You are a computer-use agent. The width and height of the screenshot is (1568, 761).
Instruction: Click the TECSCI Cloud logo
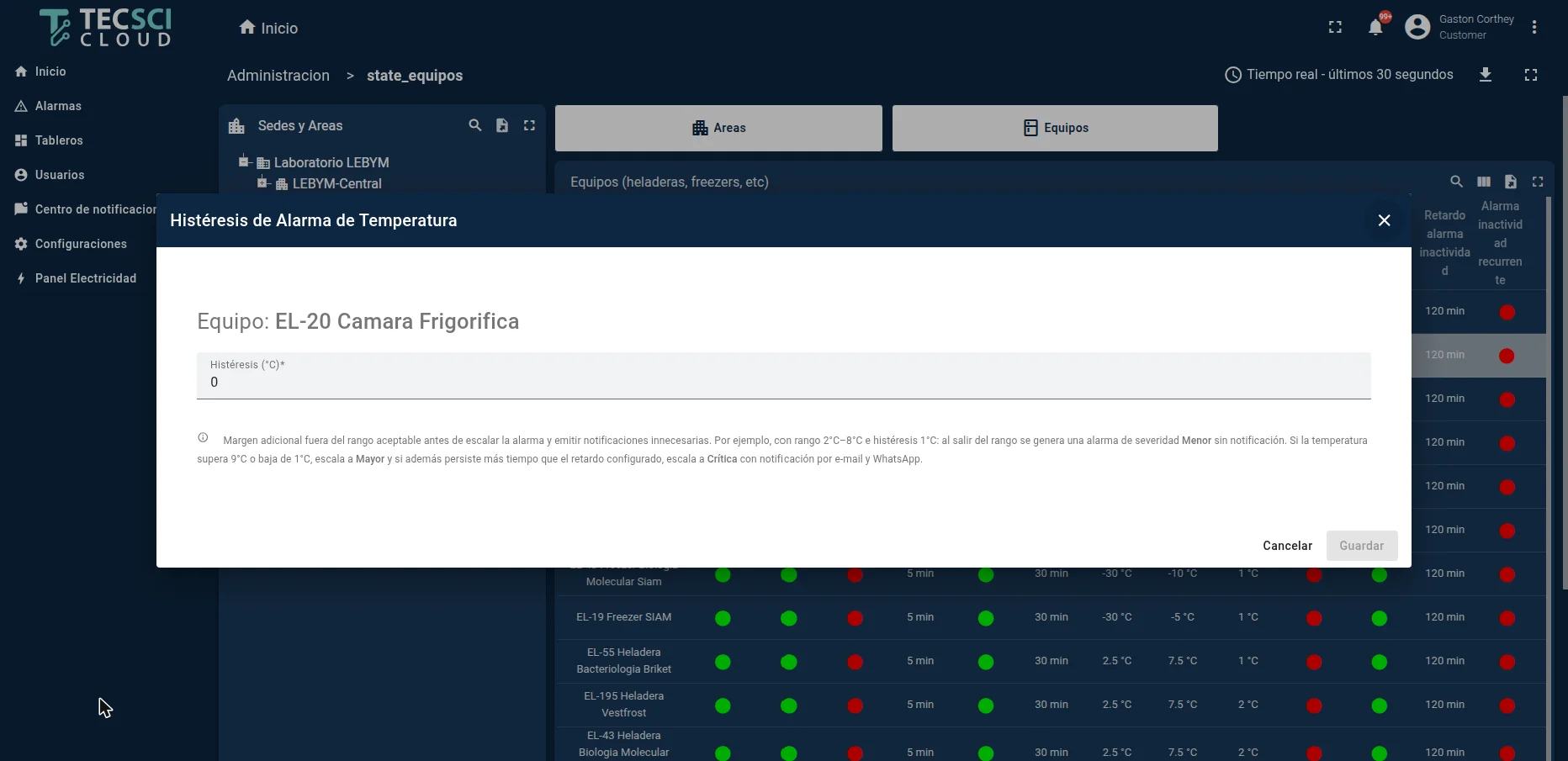(105, 28)
